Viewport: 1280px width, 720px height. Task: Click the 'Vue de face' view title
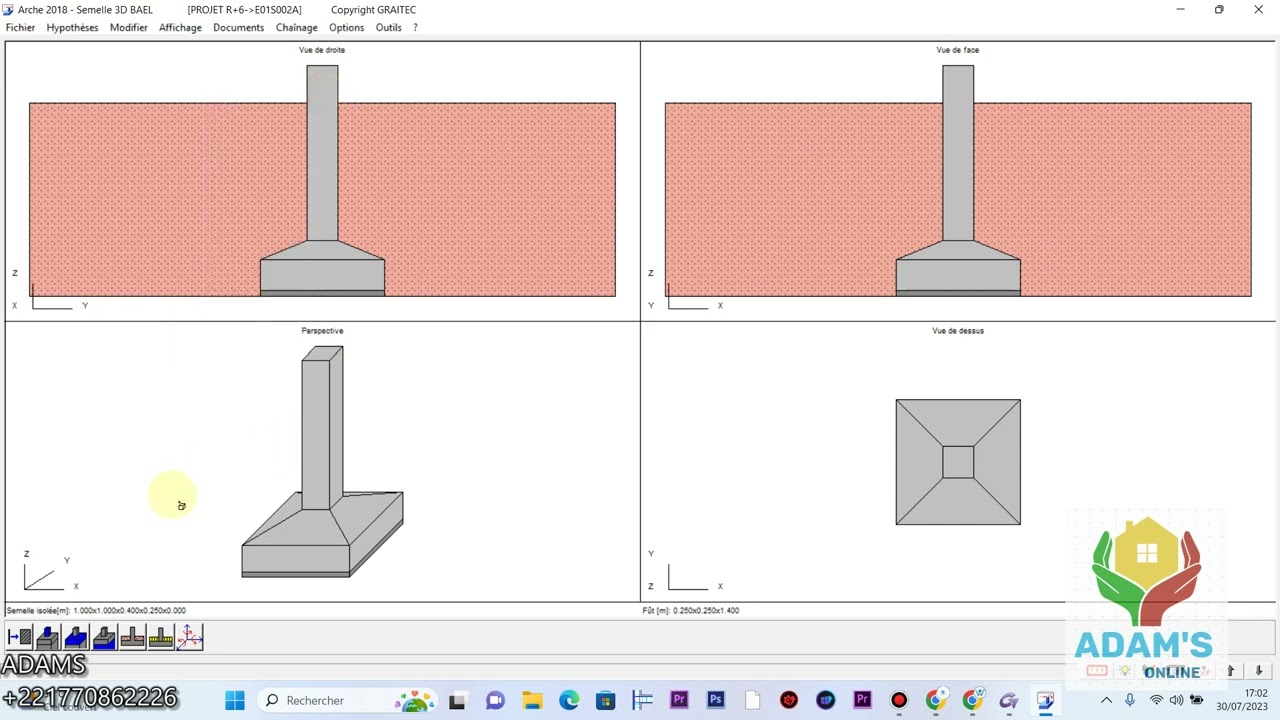coord(958,50)
